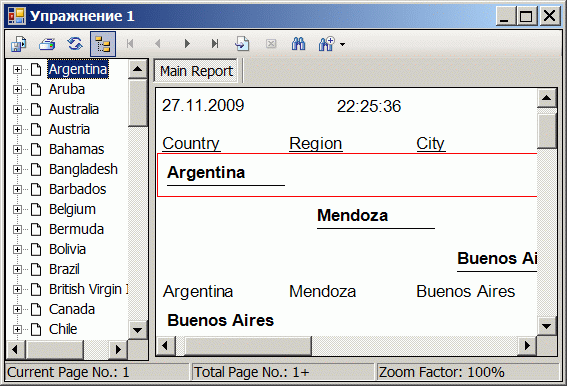Select Bolivia in the group tree

[67, 249]
